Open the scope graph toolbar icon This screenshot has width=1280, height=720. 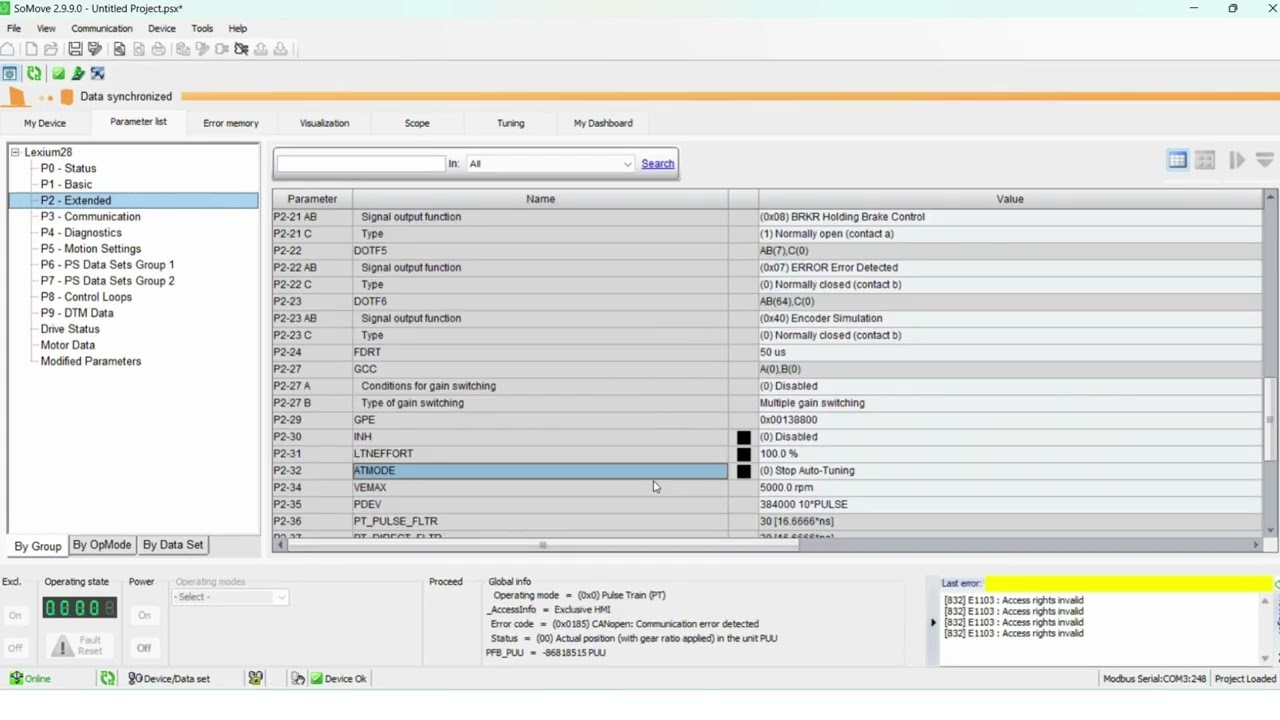point(97,73)
